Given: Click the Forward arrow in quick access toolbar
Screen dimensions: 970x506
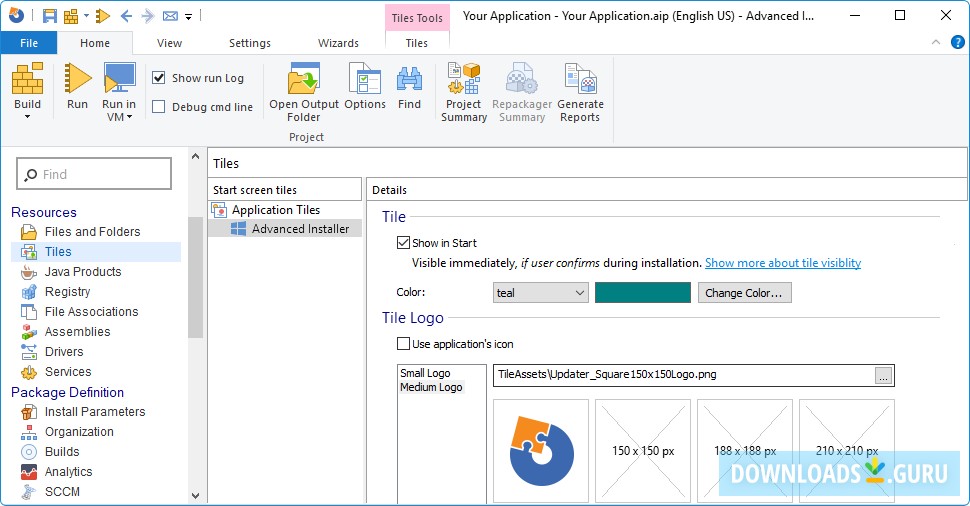Looking at the screenshot, I should (147, 16).
